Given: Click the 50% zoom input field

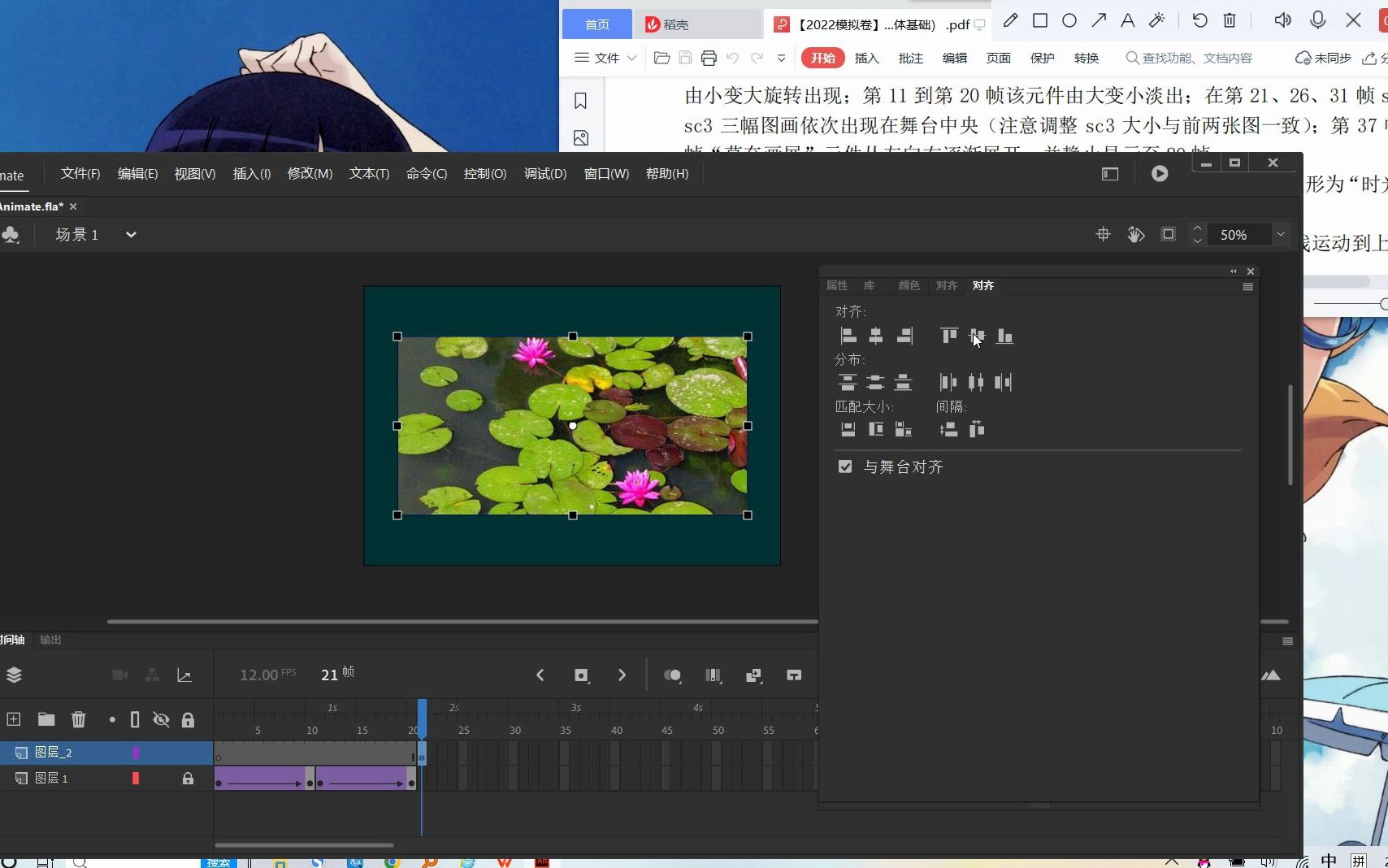Looking at the screenshot, I should coord(1238,235).
